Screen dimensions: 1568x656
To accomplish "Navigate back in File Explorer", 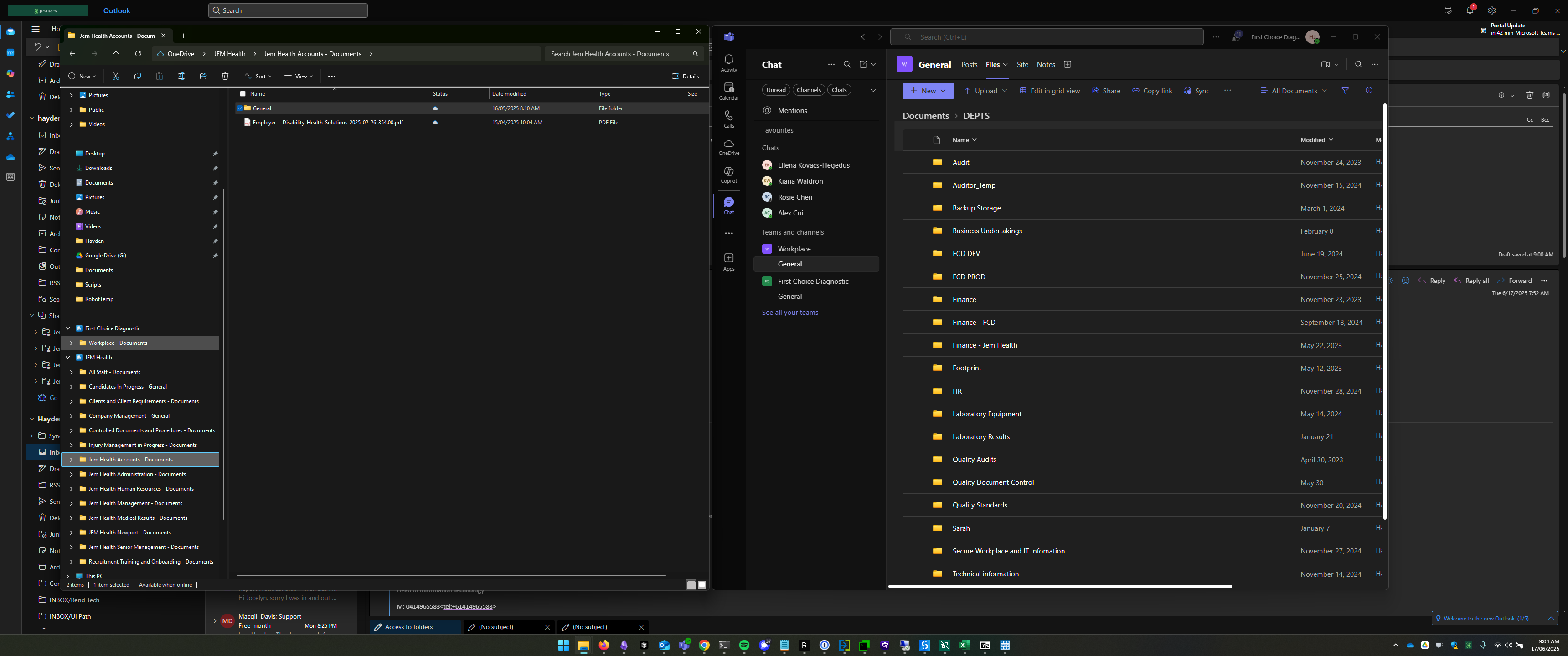I will (x=72, y=54).
